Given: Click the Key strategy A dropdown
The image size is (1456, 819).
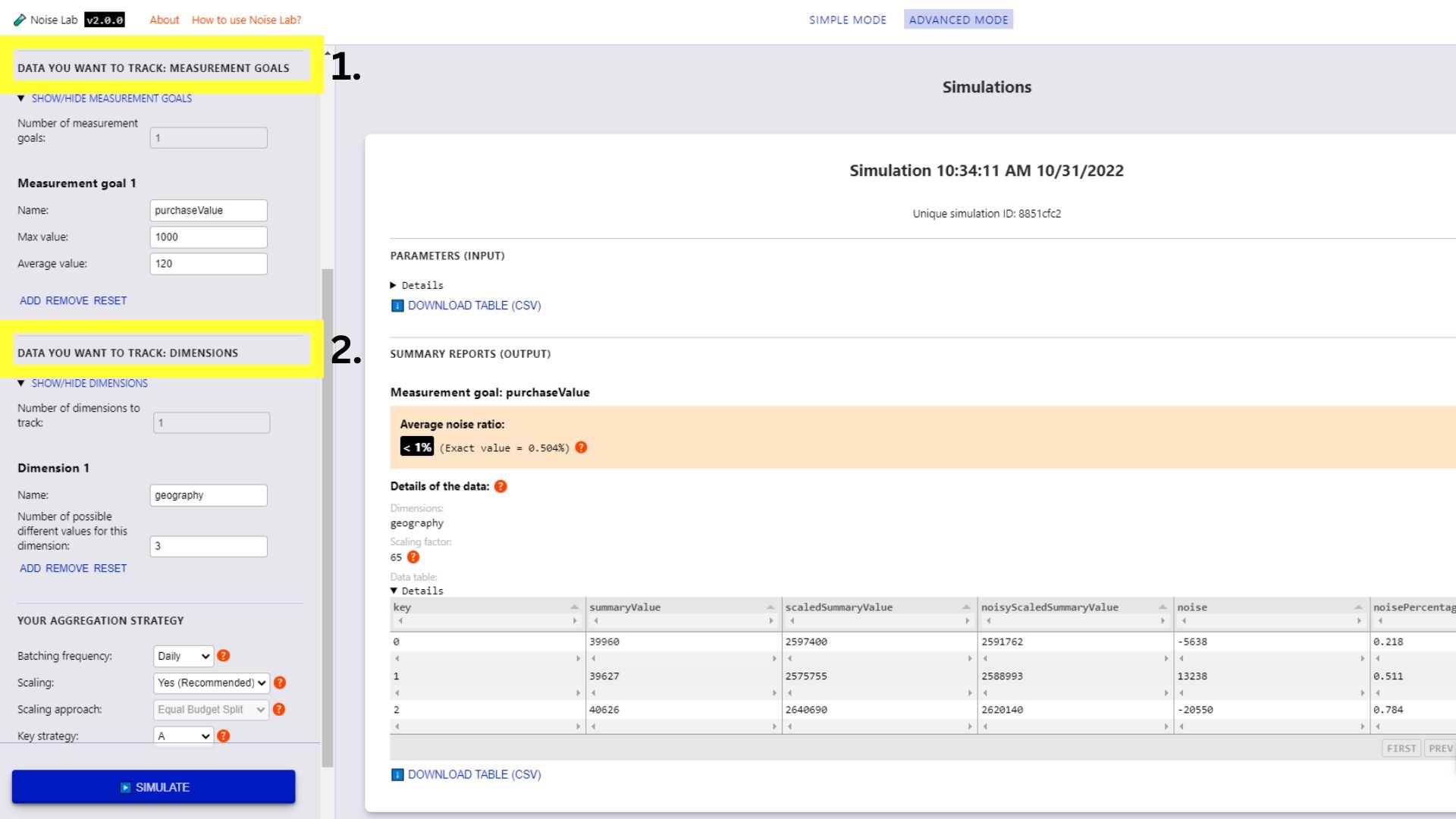Looking at the screenshot, I should tap(180, 735).
